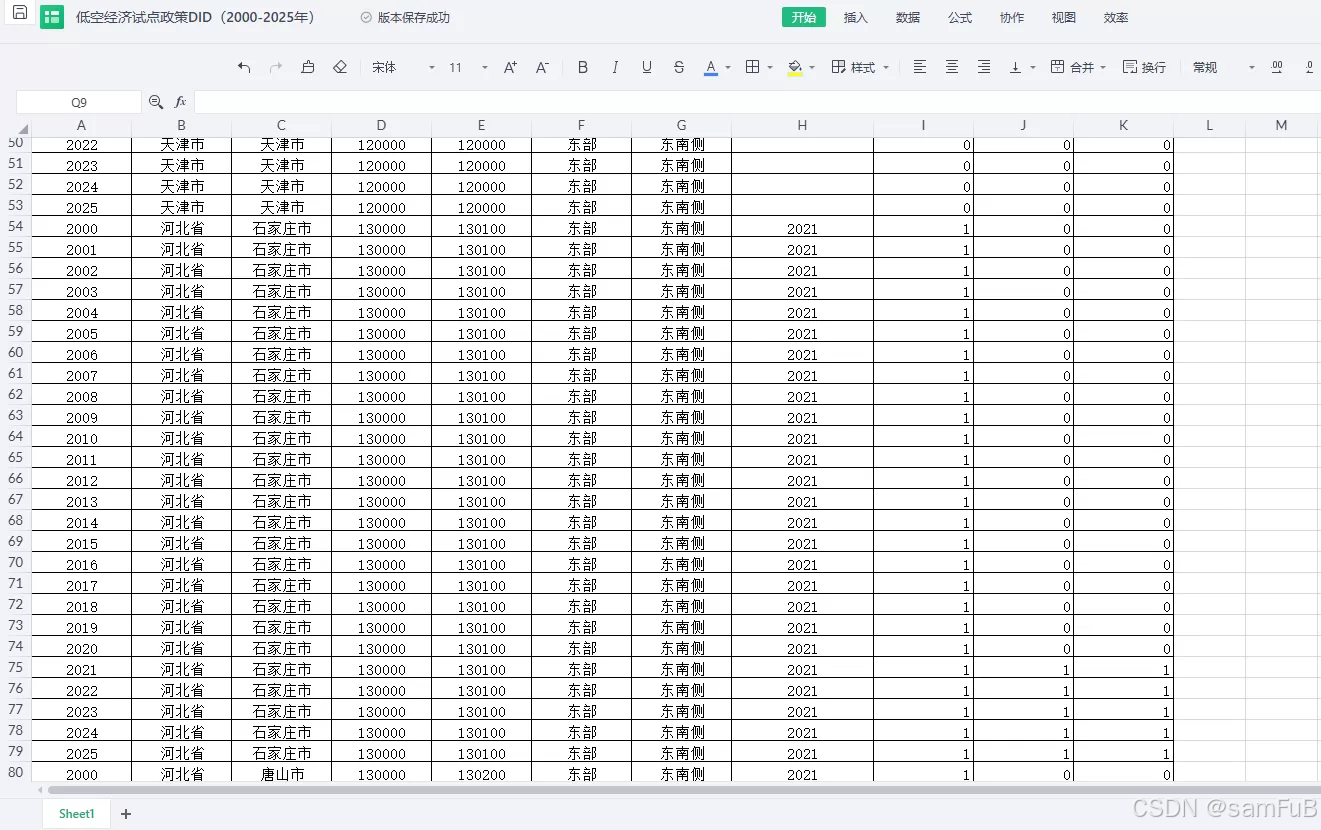Select row 75 header
This screenshot has height=830, width=1321.
pos(15,668)
